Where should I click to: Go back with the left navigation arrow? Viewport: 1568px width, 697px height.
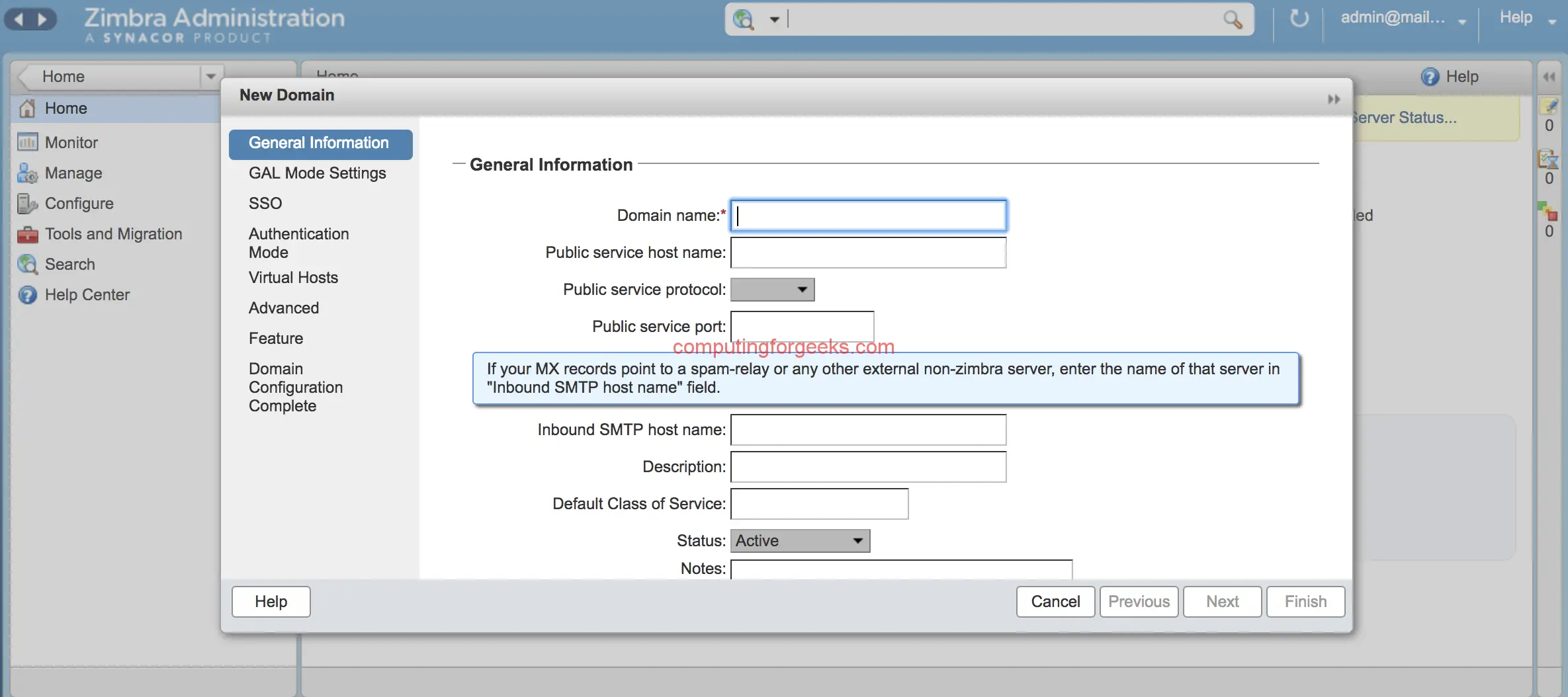19,19
